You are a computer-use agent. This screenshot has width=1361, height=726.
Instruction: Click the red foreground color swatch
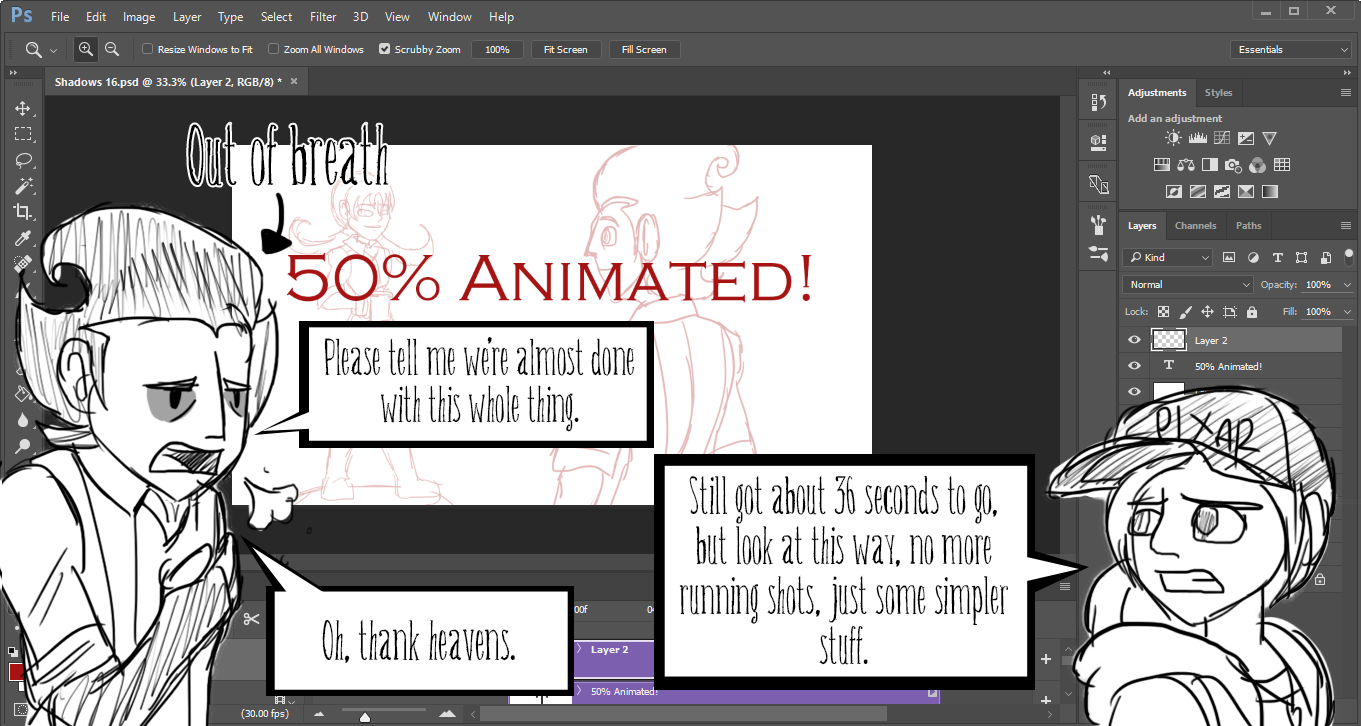16,671
